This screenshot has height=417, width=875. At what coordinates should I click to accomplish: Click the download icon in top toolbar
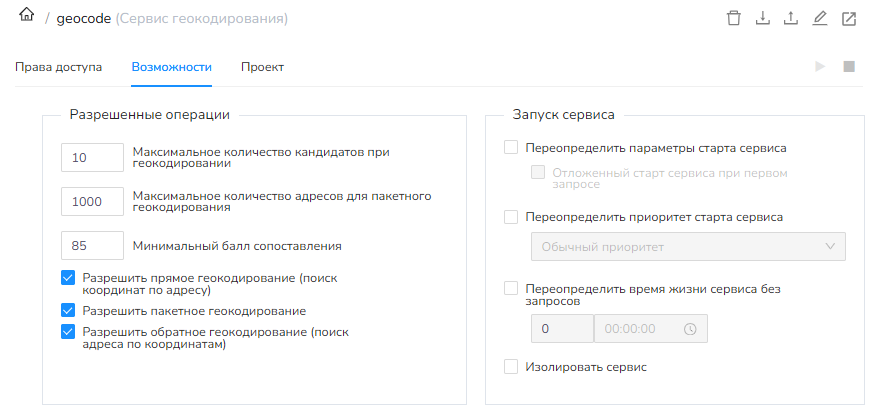[x=763, y=18]
